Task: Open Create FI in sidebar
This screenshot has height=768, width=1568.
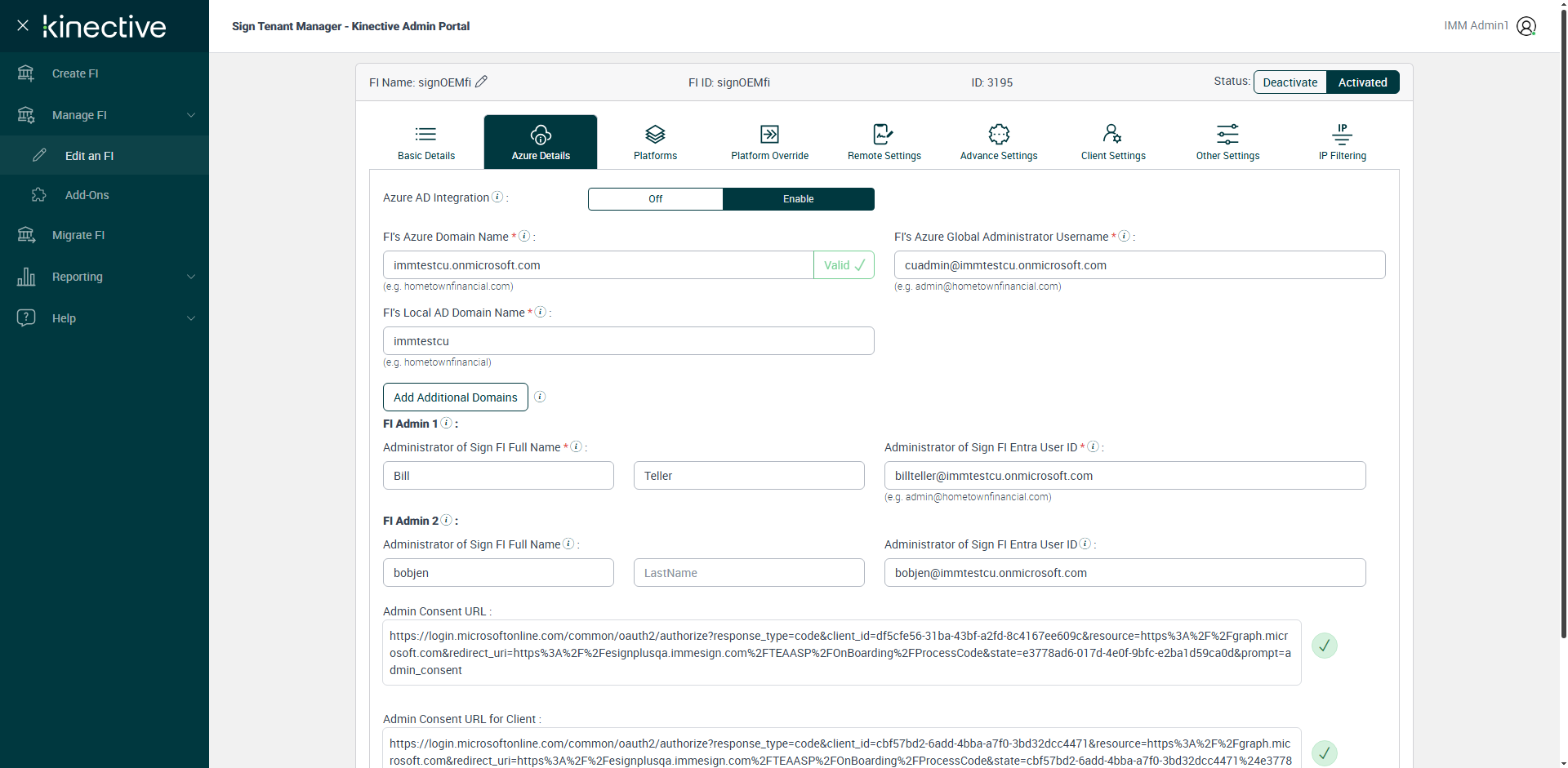Action: tap(105, 73)
